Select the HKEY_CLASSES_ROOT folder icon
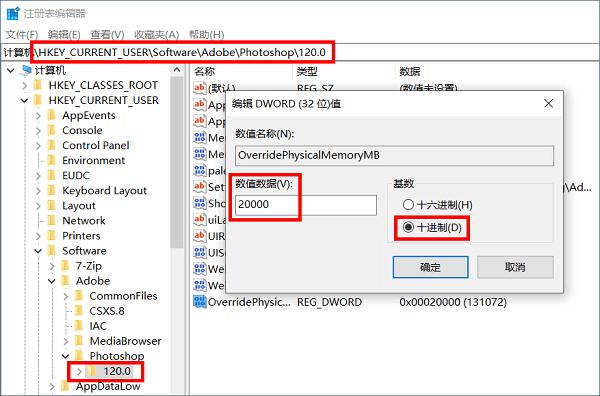Screen dimensions: 600x396 coord(38,85)
